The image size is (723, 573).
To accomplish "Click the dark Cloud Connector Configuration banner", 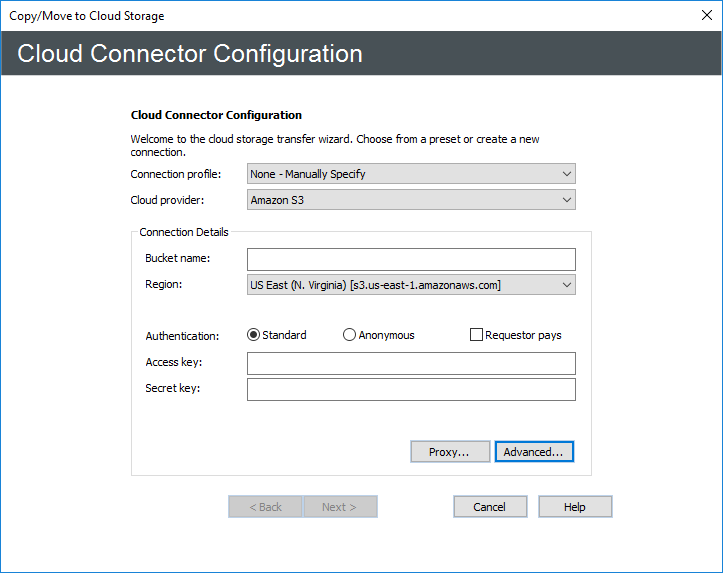I will coord(360,53).
